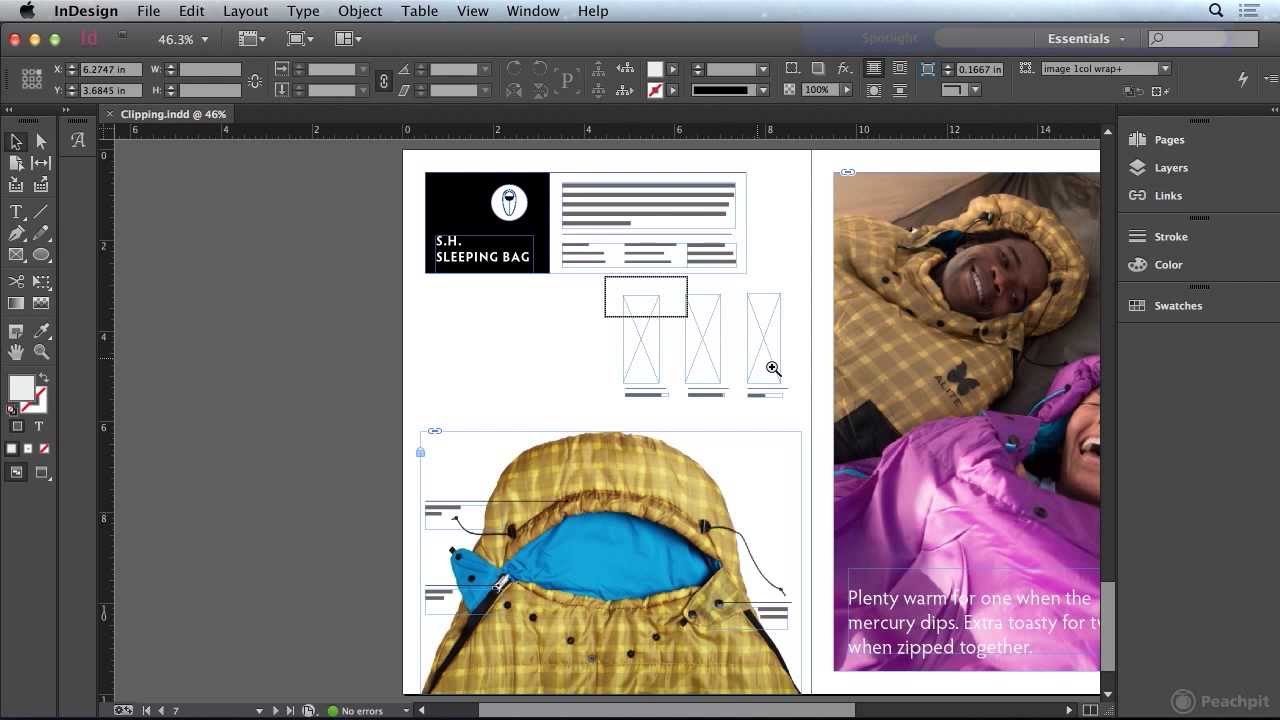Open Screen Mode dropdown in application bar
The image size is (1280, 720).
pyautogui.click(x=300, y=39)
